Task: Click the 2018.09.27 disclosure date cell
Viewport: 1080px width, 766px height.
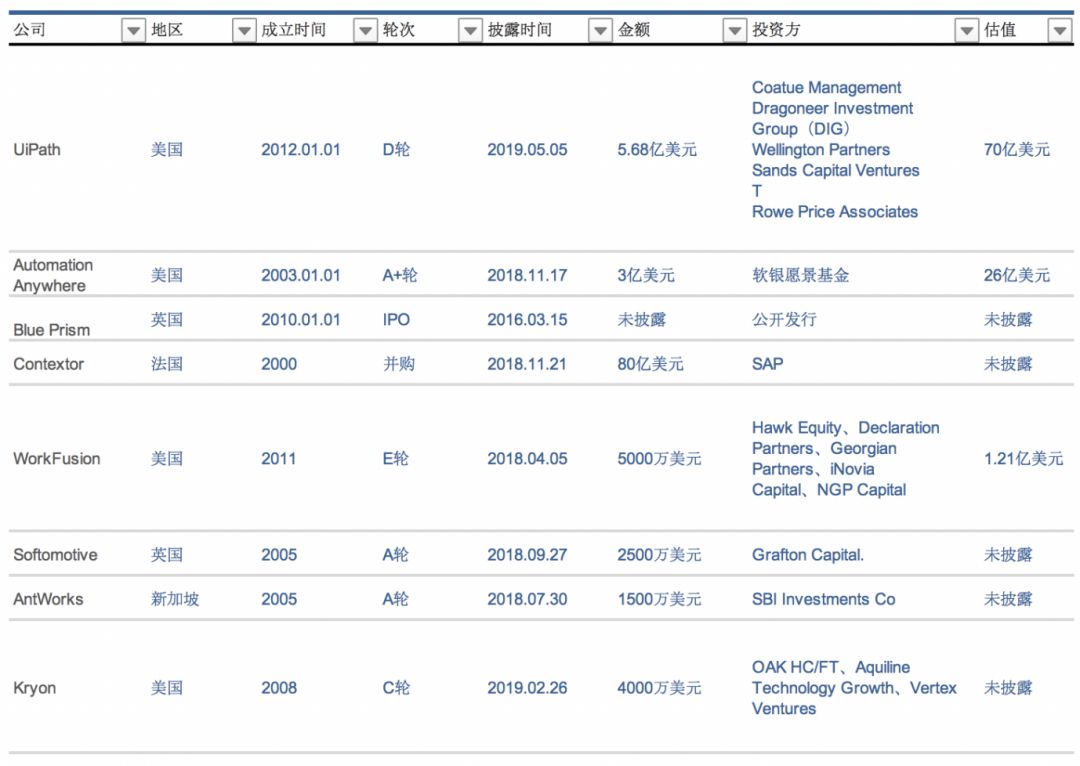Action: (x=528, y=555)
